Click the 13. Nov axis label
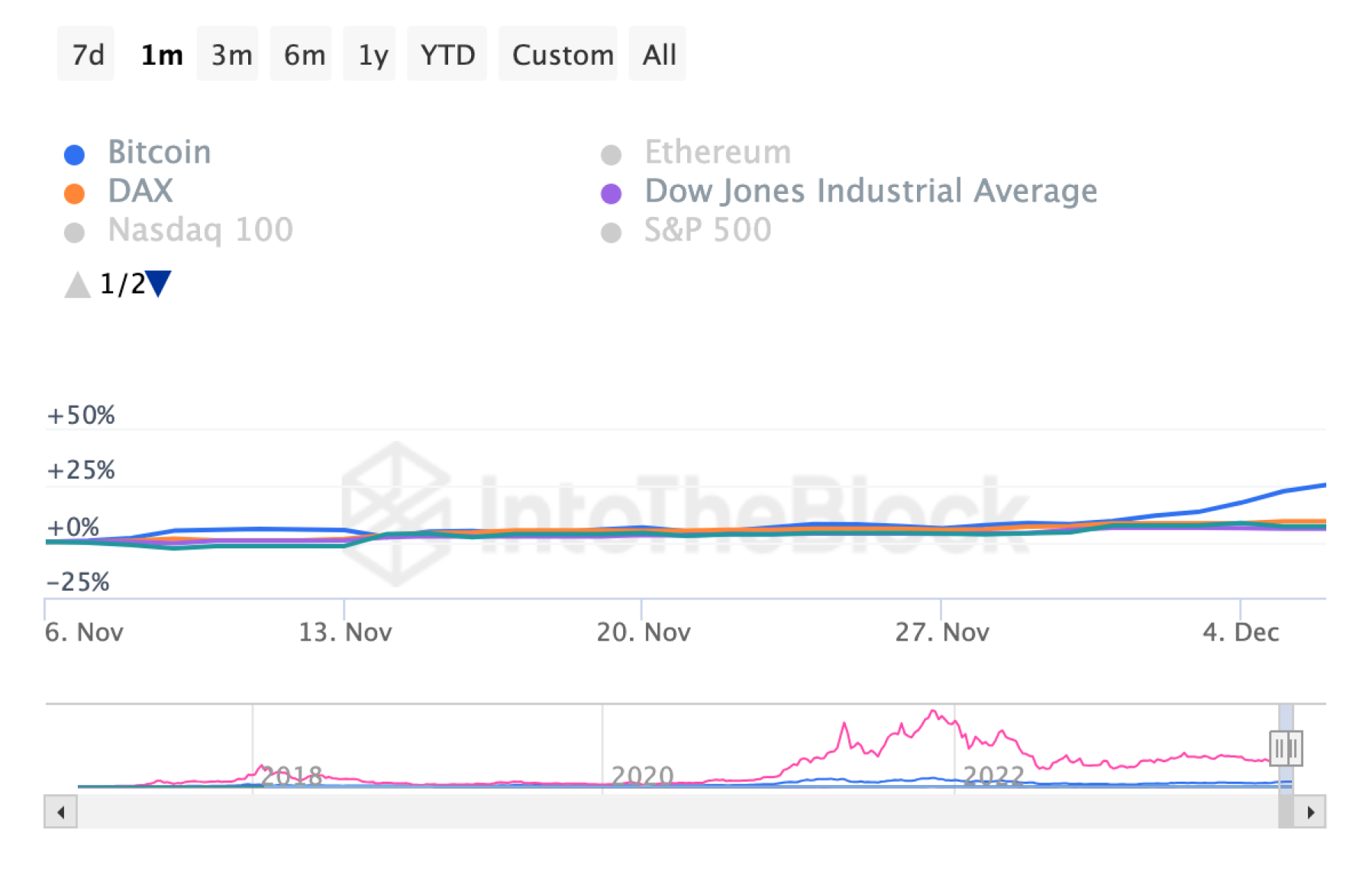This screenshot has height=875, width=1372. [345, 632]
